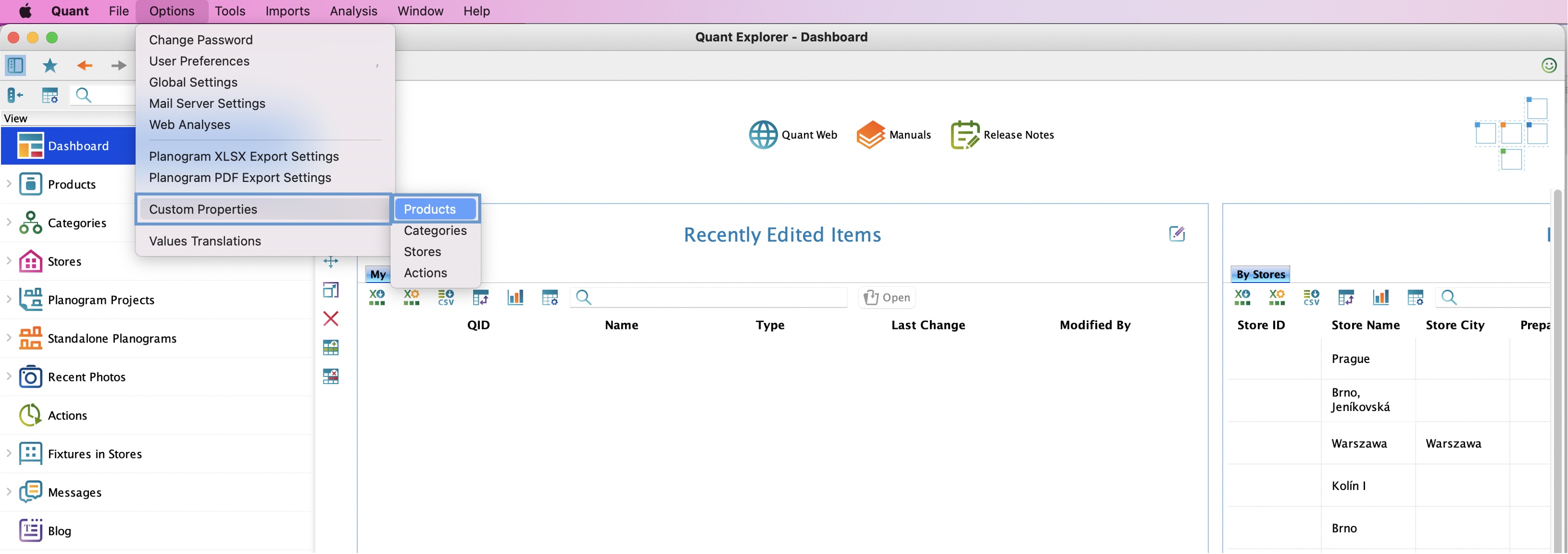The width and height of the screenshot is (1568, 554).
Task: Expand the Recent Photos tree node
Action: pyautogui.click(x=8, y=376)
